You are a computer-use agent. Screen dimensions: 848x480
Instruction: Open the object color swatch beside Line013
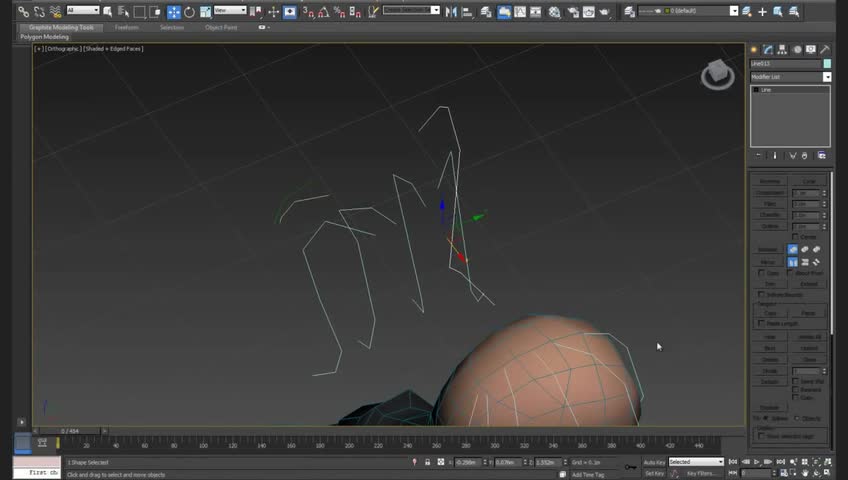point(827,64)
